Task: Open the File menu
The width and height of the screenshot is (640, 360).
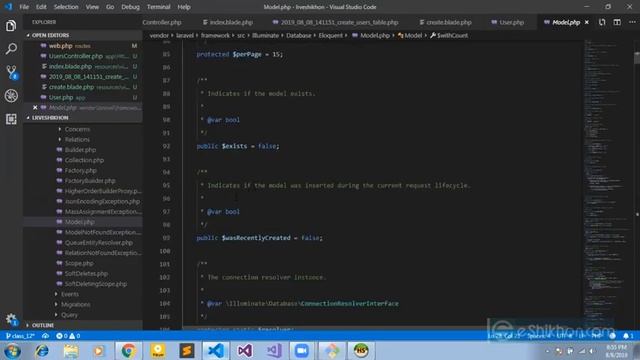Action: click(x=24, y=7)
